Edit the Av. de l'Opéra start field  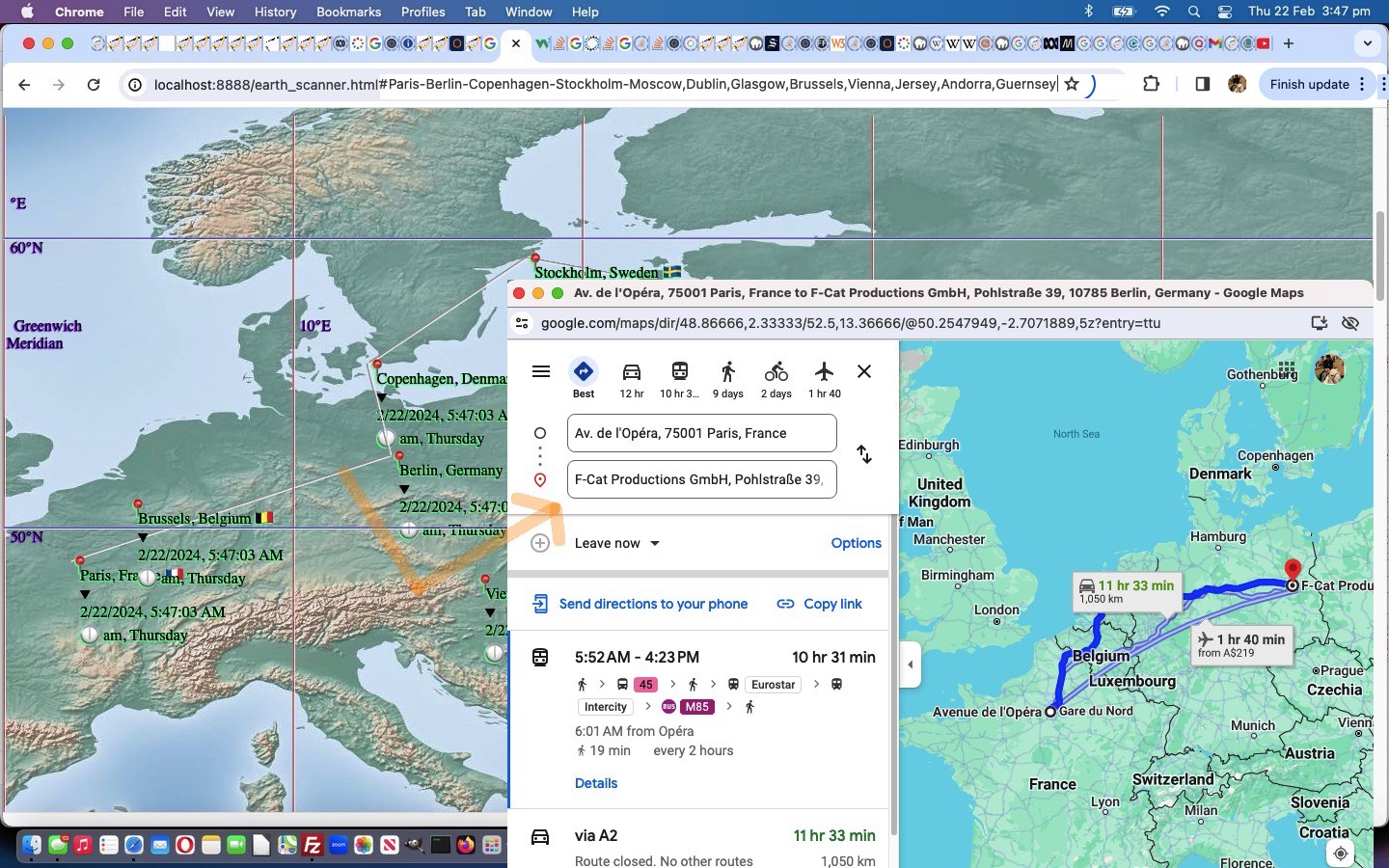tap(702, 433)
